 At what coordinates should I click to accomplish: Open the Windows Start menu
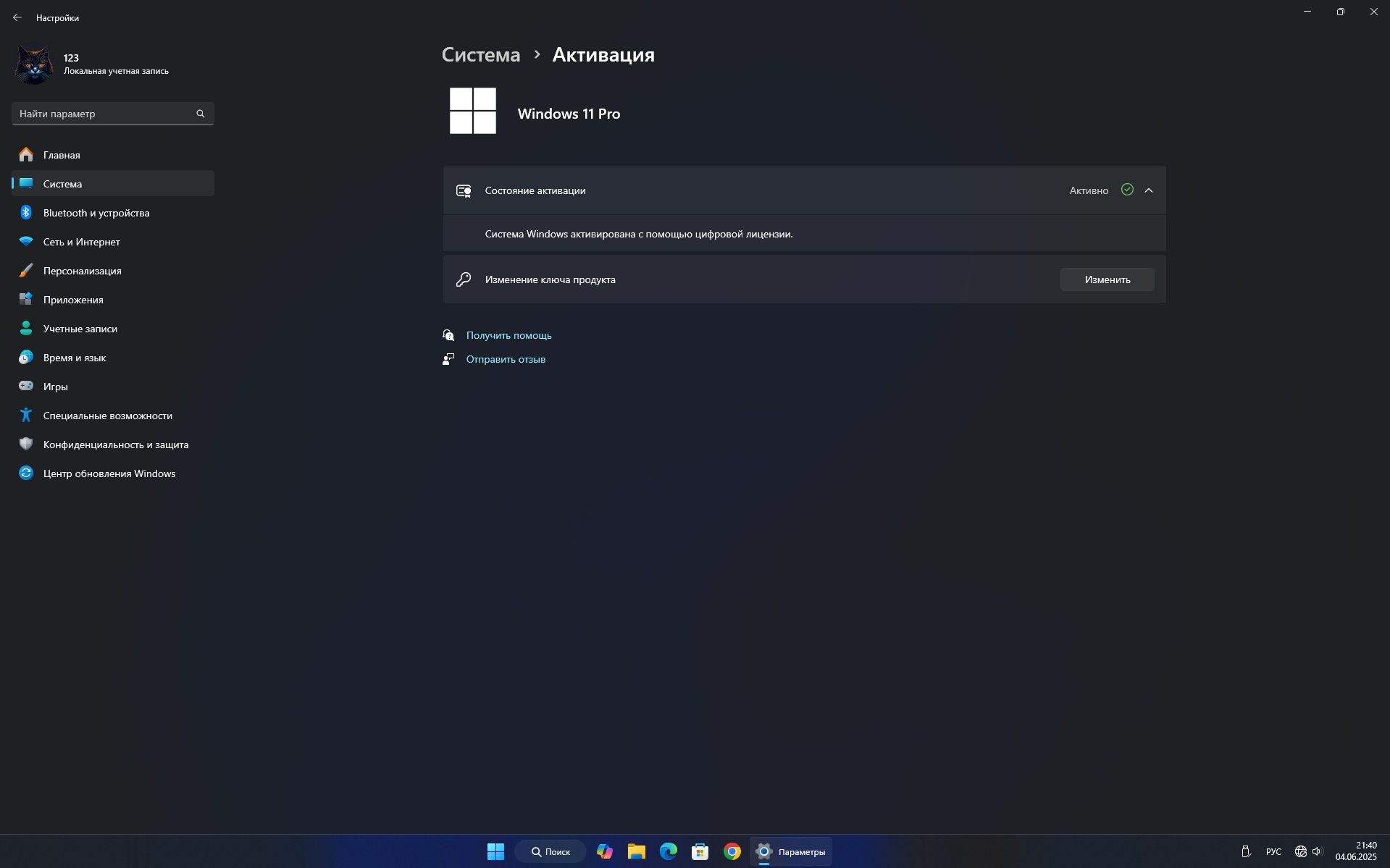coord(495,851)
